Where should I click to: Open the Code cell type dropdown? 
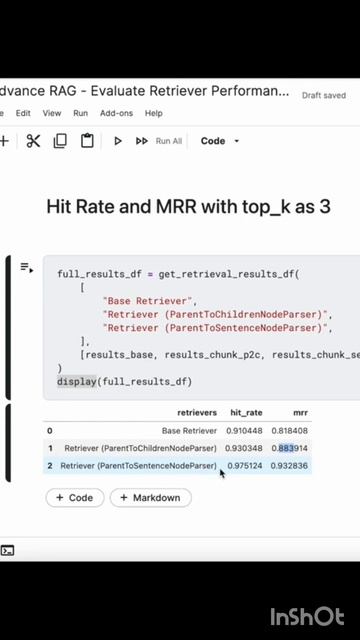[220, 141]
